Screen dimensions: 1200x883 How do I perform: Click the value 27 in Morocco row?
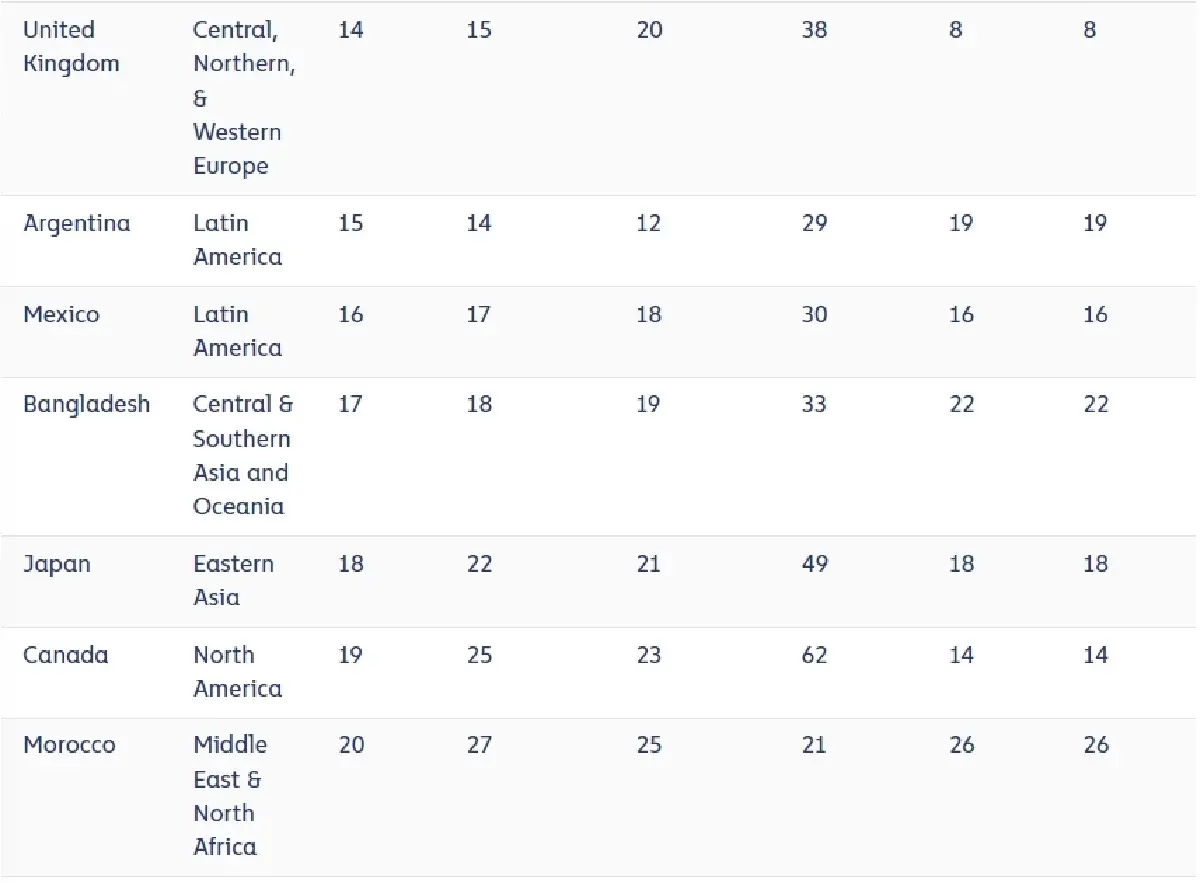(479, 745)
